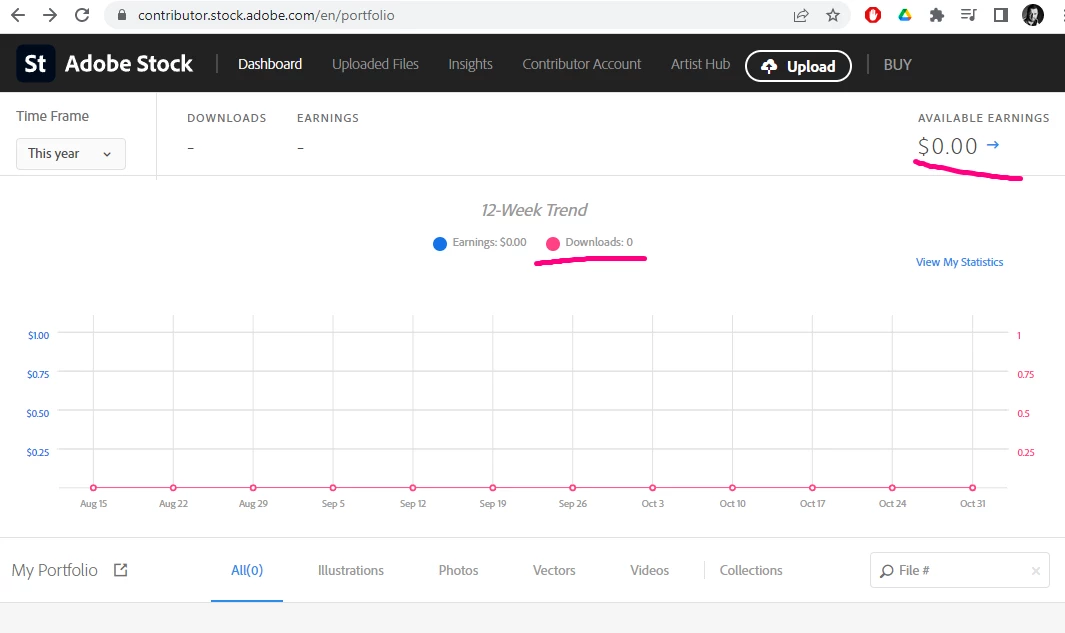This screenshot has height=633, width=1065.
Task: Click the BUY link
Action: coord(897,65)
